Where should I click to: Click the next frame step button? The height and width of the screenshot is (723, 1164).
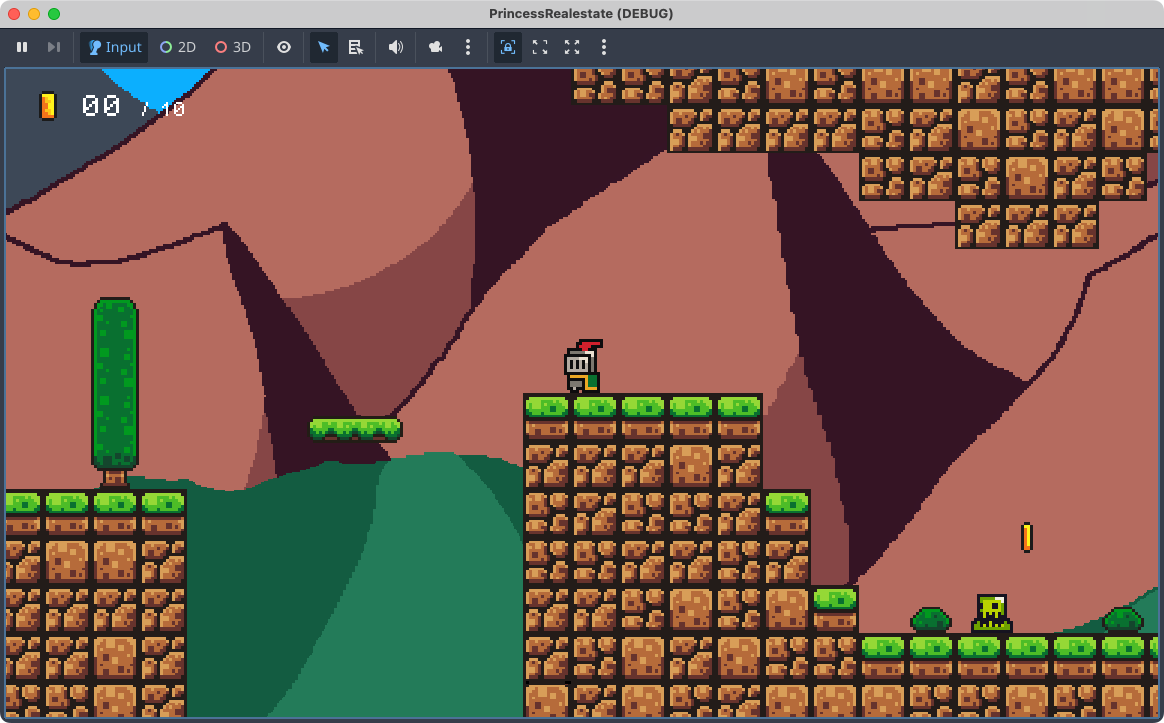[x=54, y=47]
